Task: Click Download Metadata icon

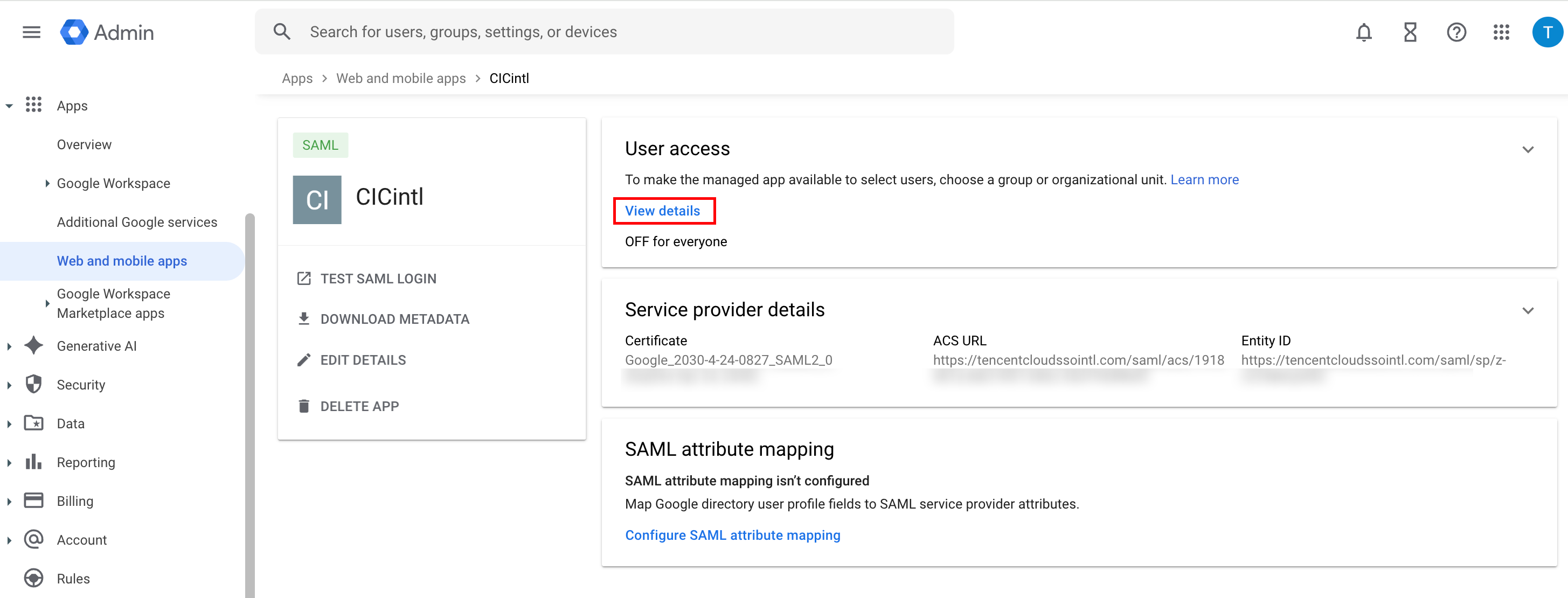Action: (x=304, y=319)
